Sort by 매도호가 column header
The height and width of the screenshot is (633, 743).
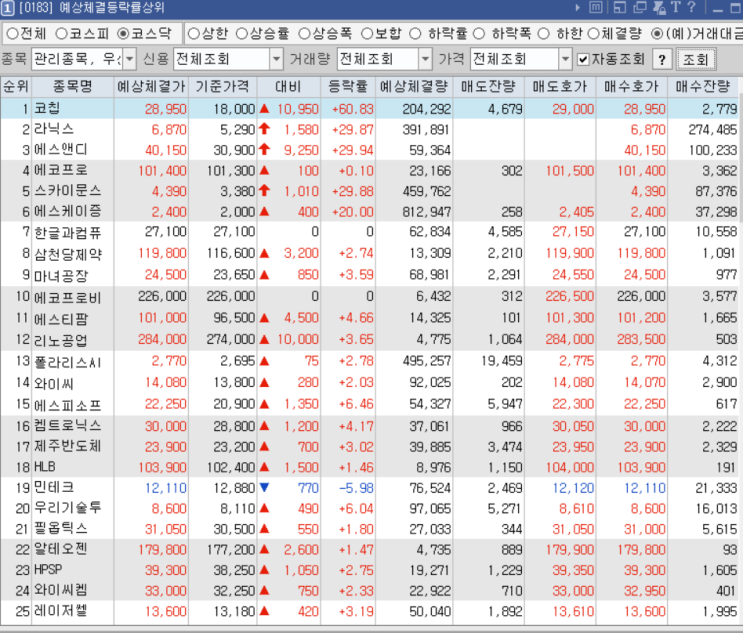tap(560, 87)
